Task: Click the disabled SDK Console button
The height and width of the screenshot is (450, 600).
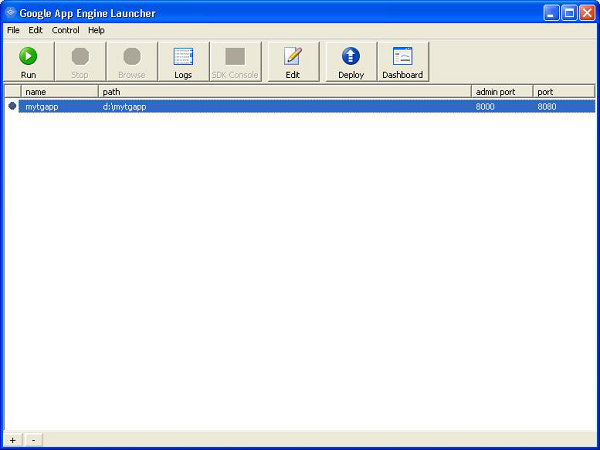Action: click(x=235, y=62)
